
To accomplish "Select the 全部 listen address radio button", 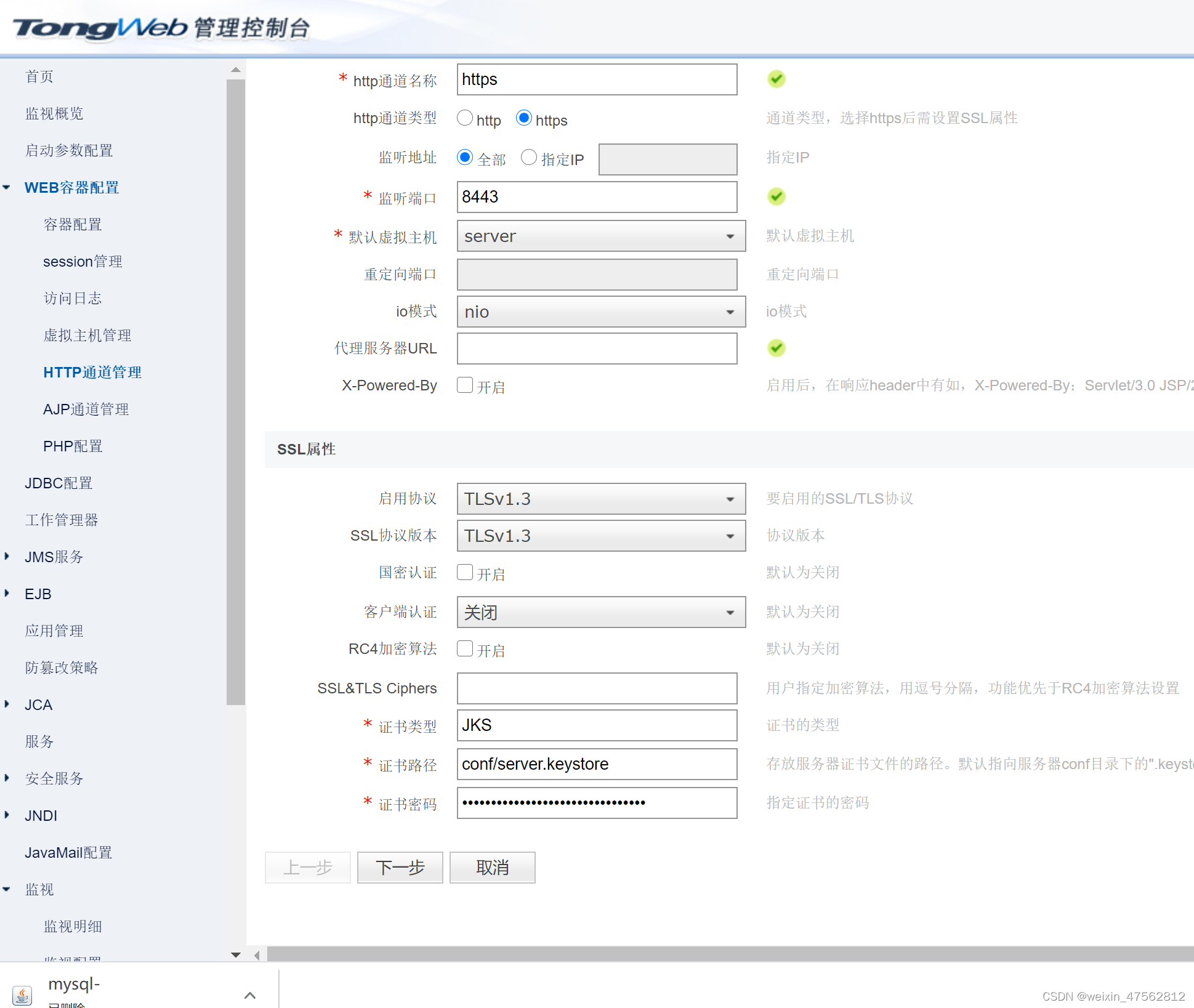I will [465, 158].
